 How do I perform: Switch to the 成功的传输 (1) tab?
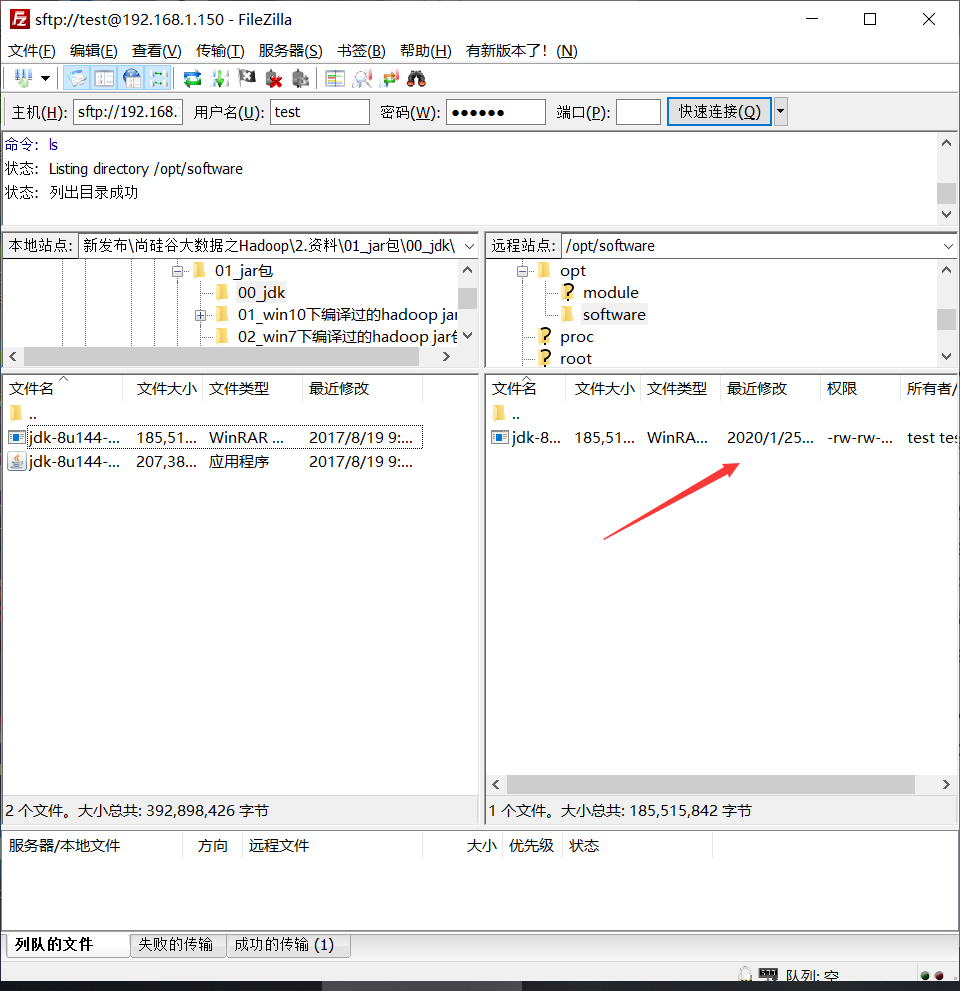pyautogui.click(x=289, y=944)
